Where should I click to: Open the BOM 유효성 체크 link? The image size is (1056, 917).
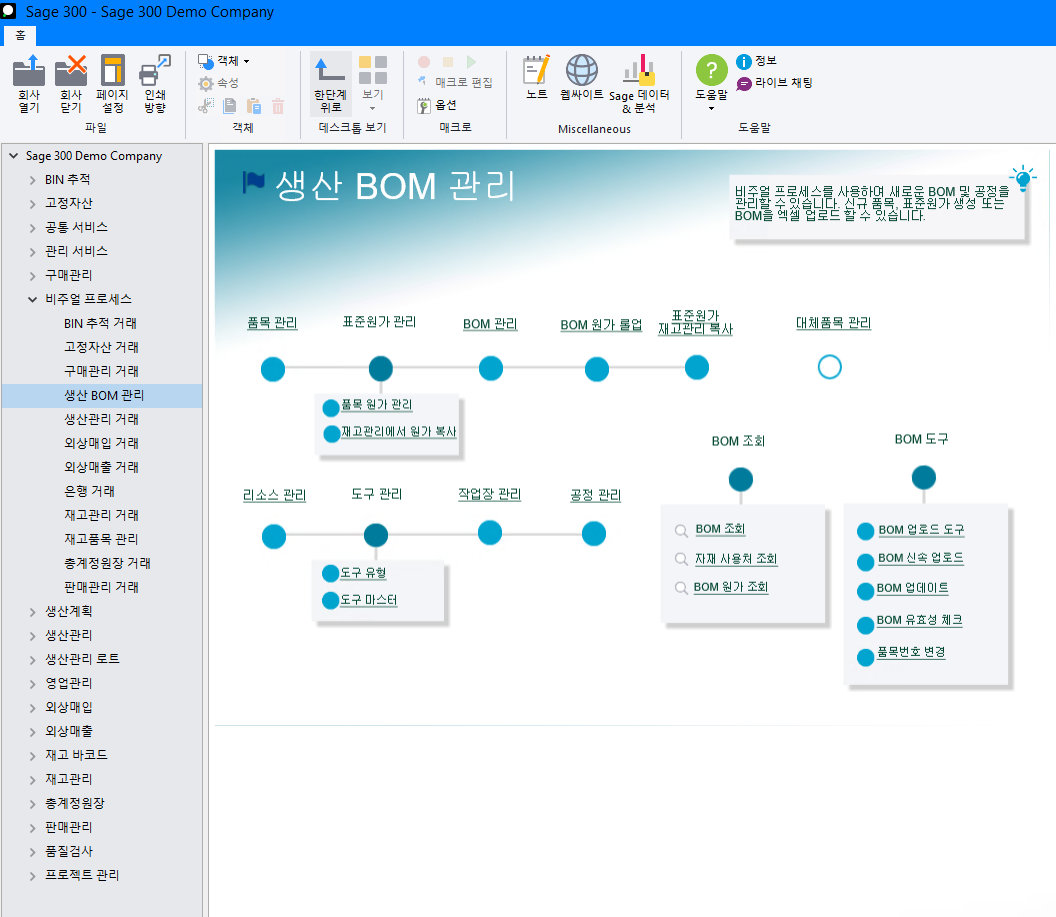coord(919,620)
